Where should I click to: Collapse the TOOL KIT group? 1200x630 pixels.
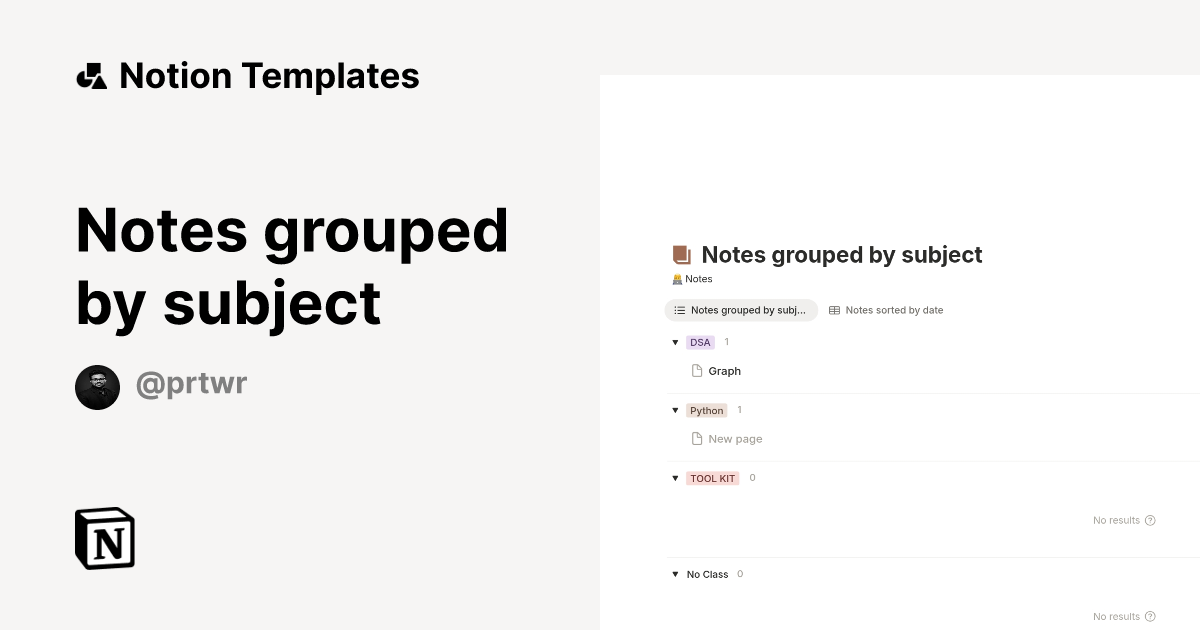676,478
